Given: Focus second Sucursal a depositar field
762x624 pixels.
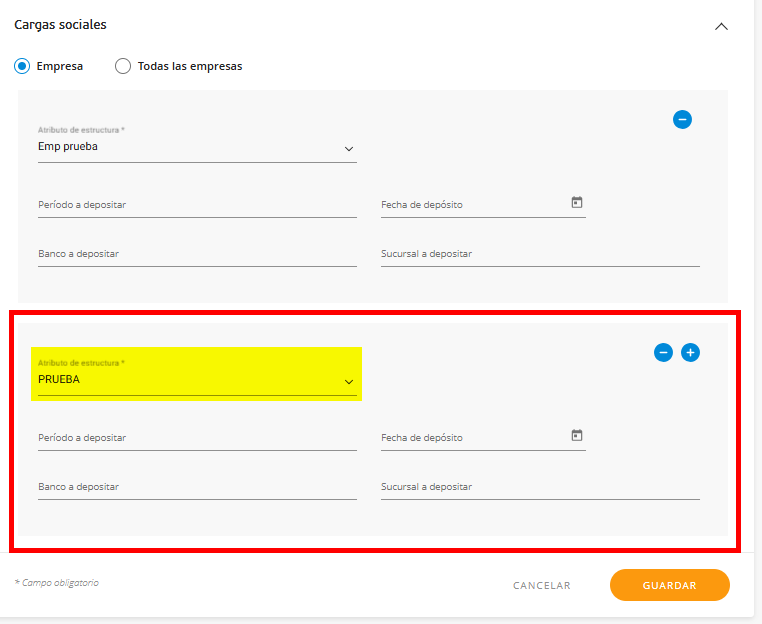Looking at the screenshot, I should [x=540, y=487].
